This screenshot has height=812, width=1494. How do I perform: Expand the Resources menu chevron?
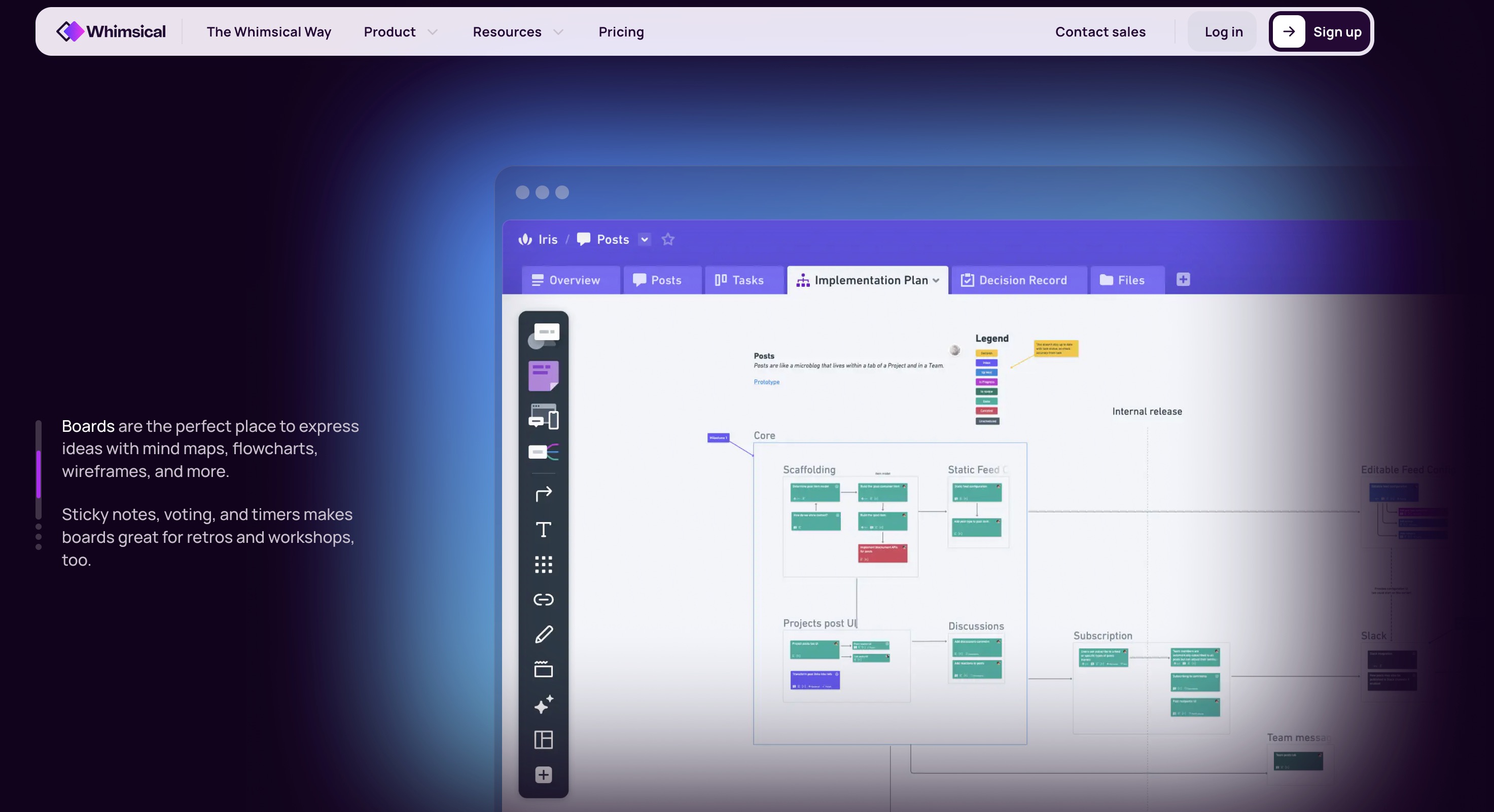[x=558, y=32]
